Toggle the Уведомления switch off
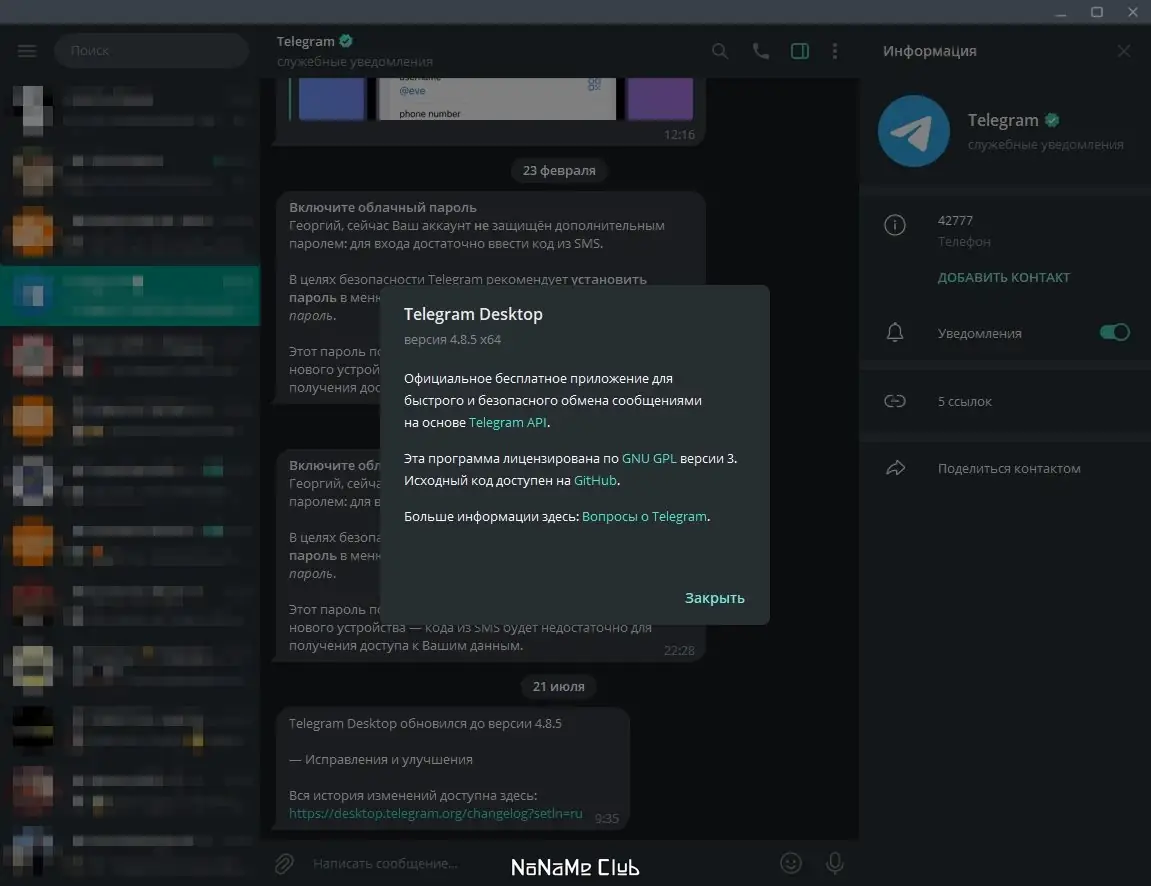This screenshot has width=1151, height=886. pos(1114,333)
